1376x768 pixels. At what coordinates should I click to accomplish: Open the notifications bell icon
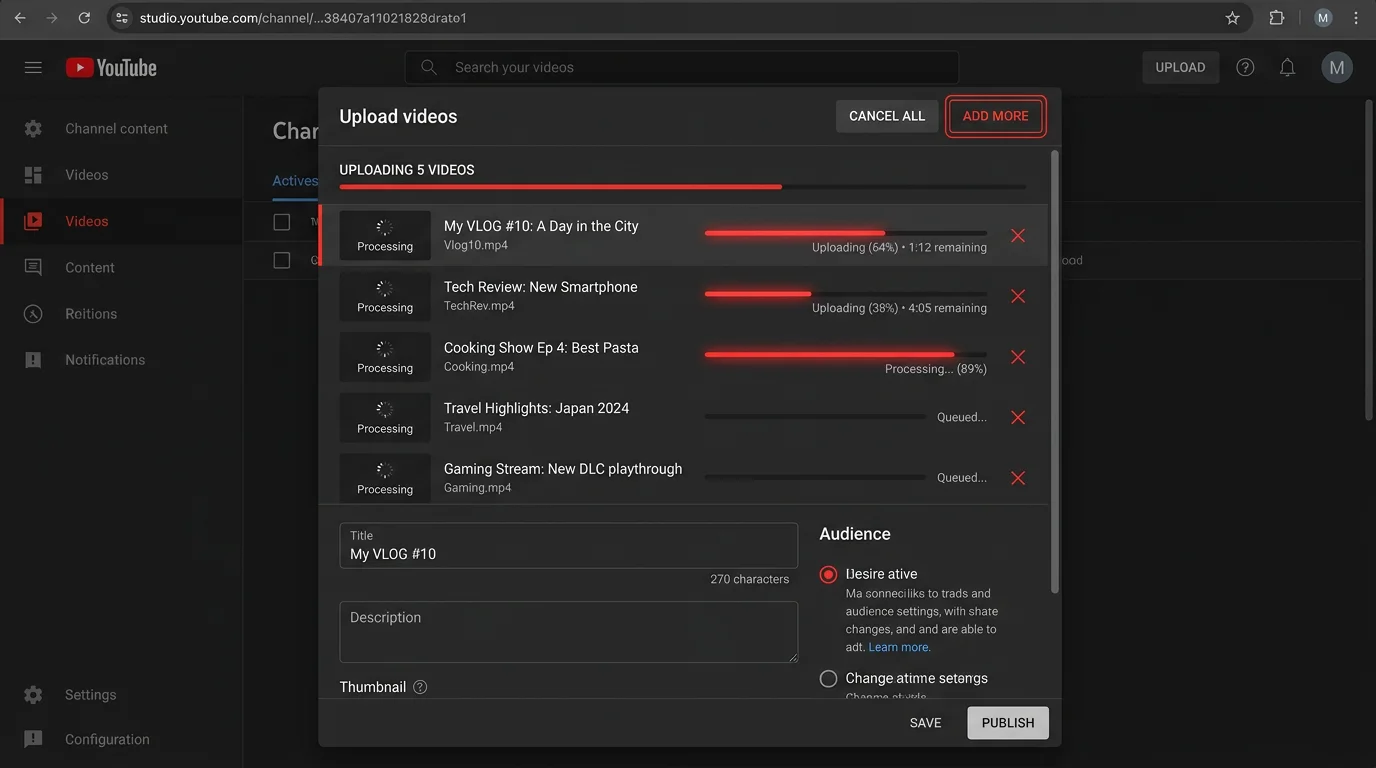1288,67
